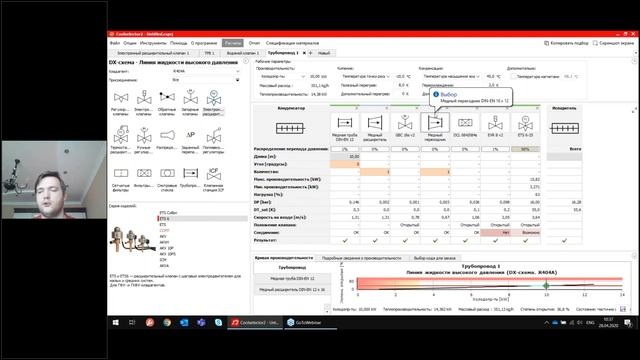Image resolution: width=640 pixels, height=360 pixels.
Task: Click the condenser (Конденсатор) symbol
Action: (x=290, y=129)
